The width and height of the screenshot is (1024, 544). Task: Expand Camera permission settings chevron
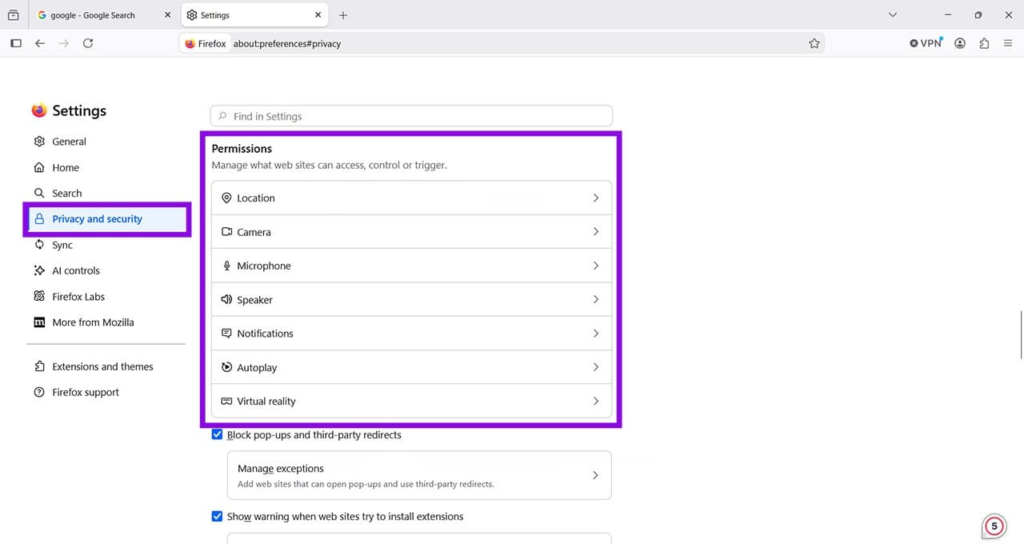pos(596,232)
